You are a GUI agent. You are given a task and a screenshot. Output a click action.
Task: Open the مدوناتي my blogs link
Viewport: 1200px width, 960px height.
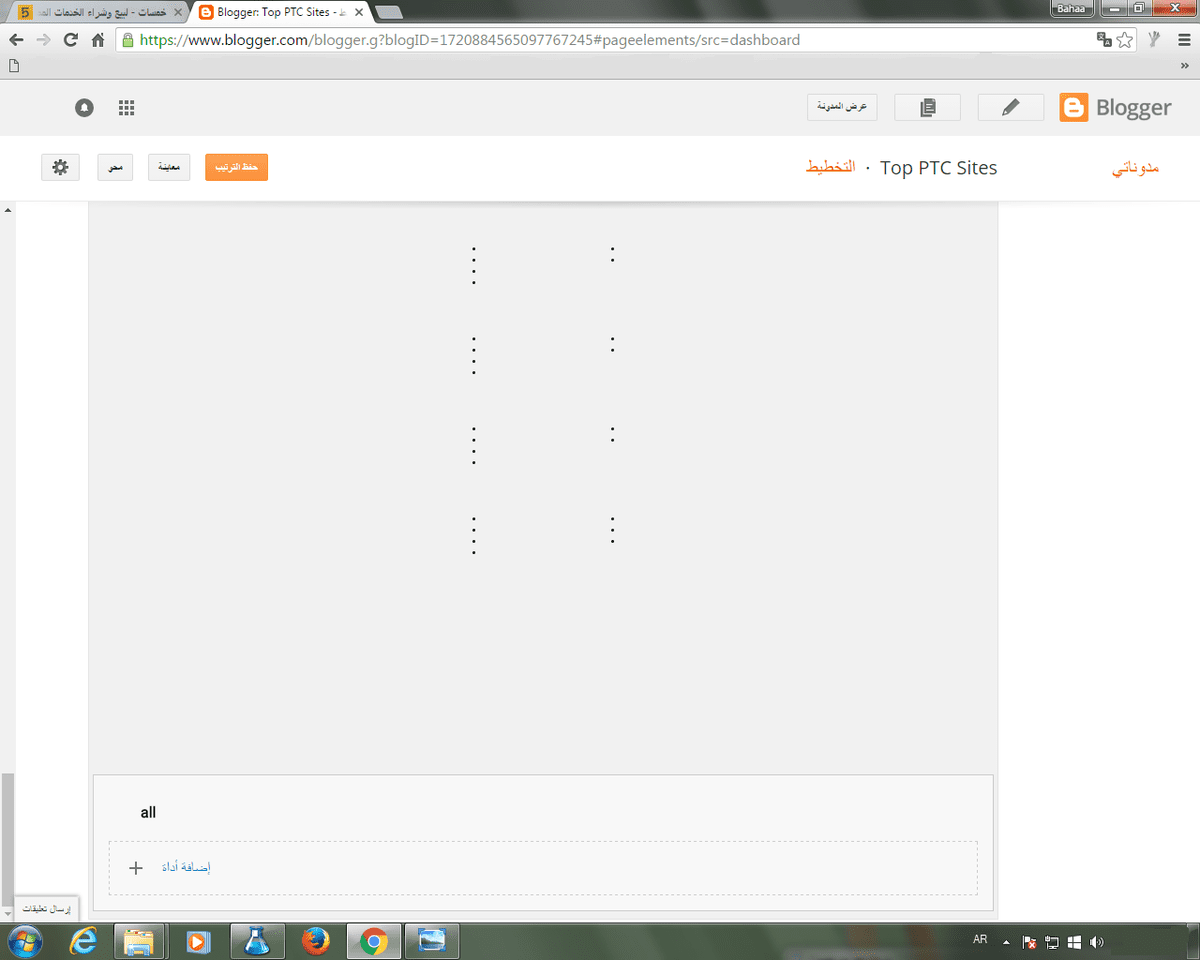pyautogui.click(x=1135, y=167)
